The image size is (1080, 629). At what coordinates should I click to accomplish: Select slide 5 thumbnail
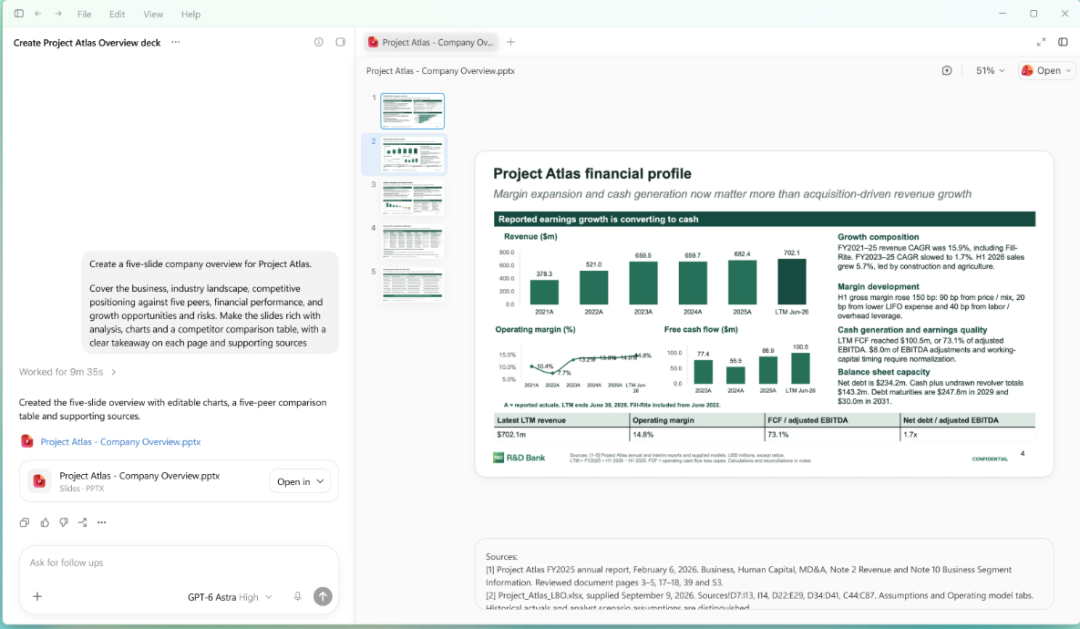click(413, 285)
